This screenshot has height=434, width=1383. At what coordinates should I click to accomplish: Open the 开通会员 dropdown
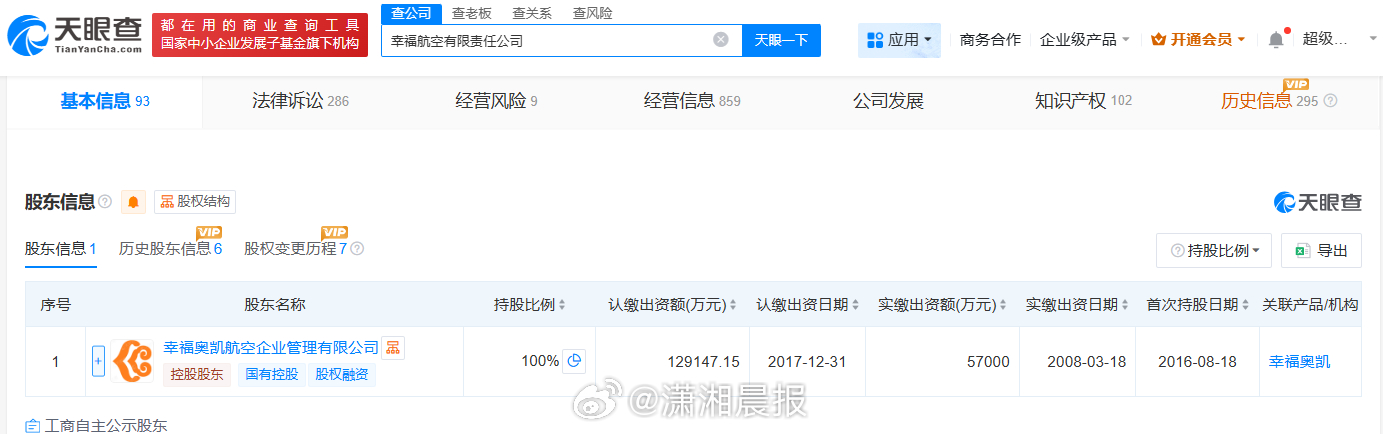click(x=1198, y=40)
